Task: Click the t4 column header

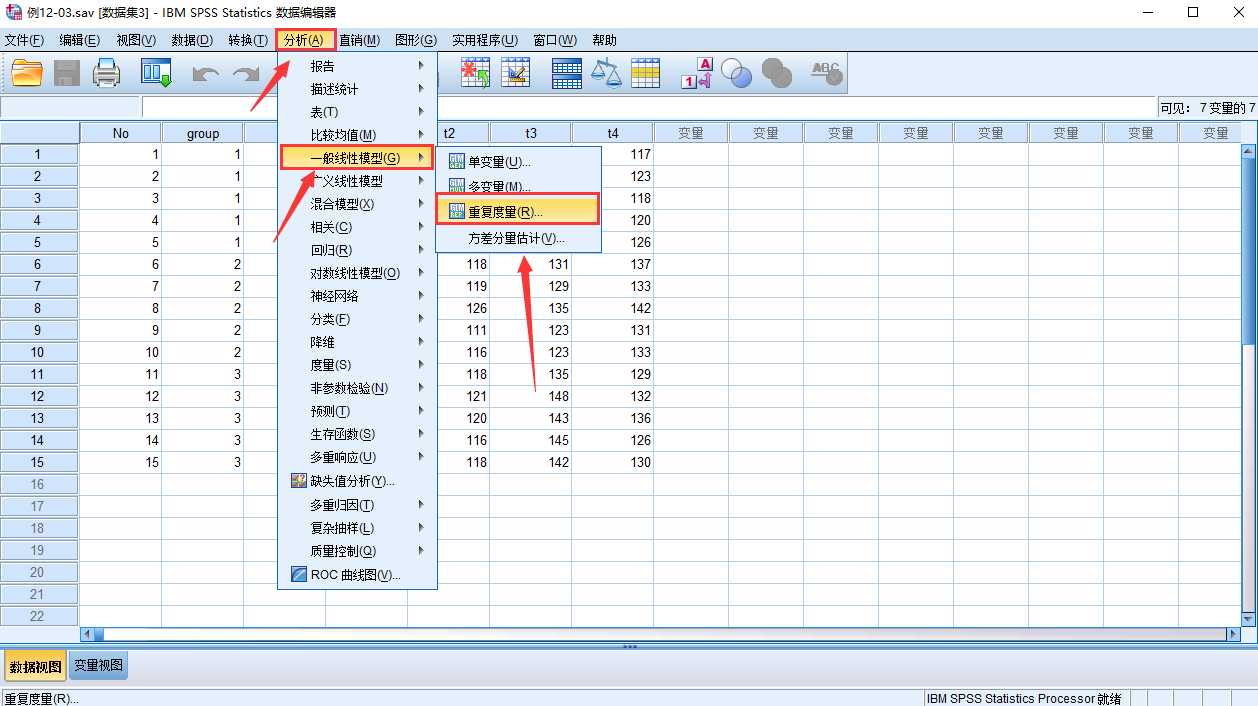Action: coord(613,133)
